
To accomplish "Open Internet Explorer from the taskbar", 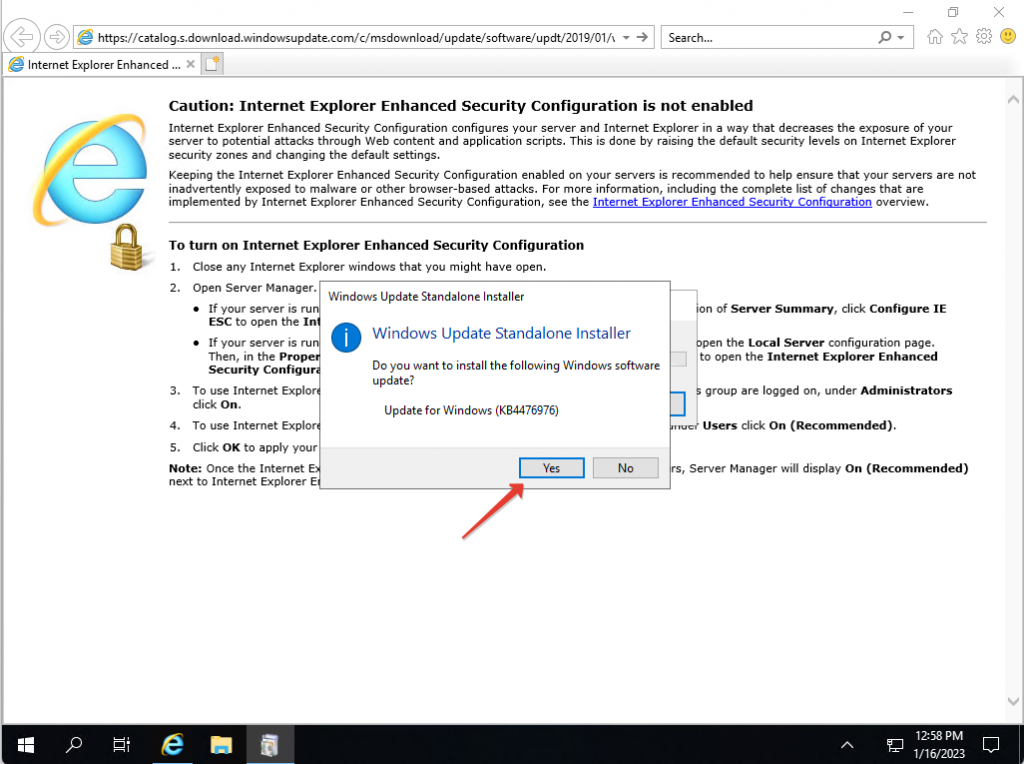I will (x=172, y=744).
